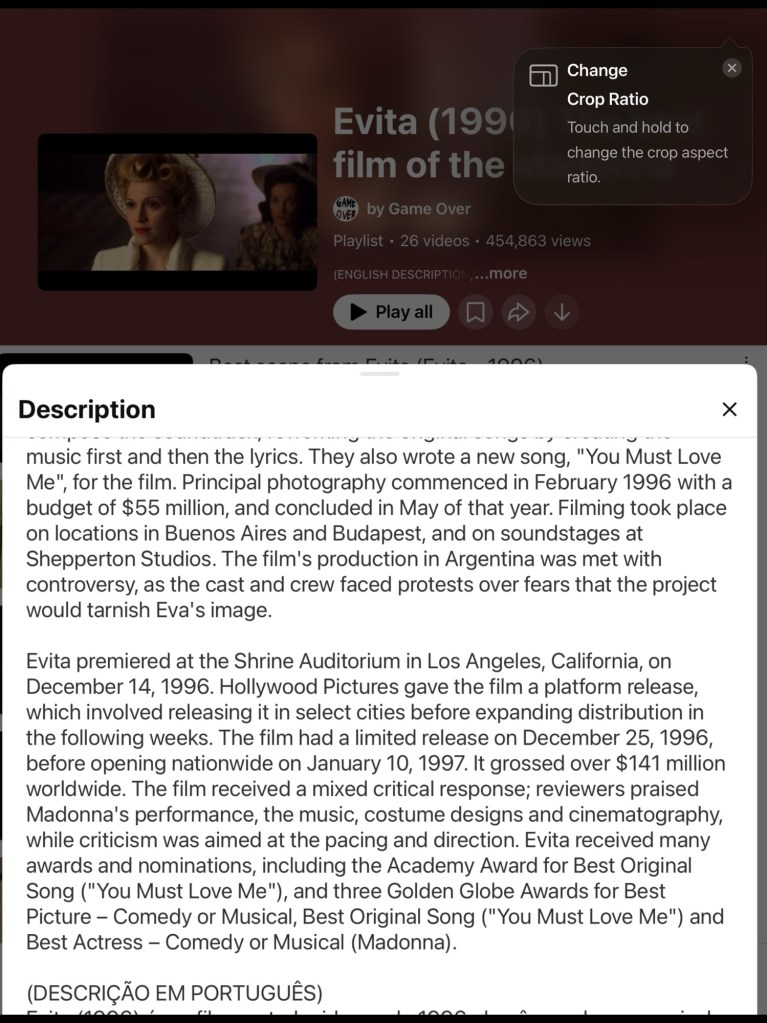Close the Description panel
Screen dimensions: 767x1023
tap(729, 409)
